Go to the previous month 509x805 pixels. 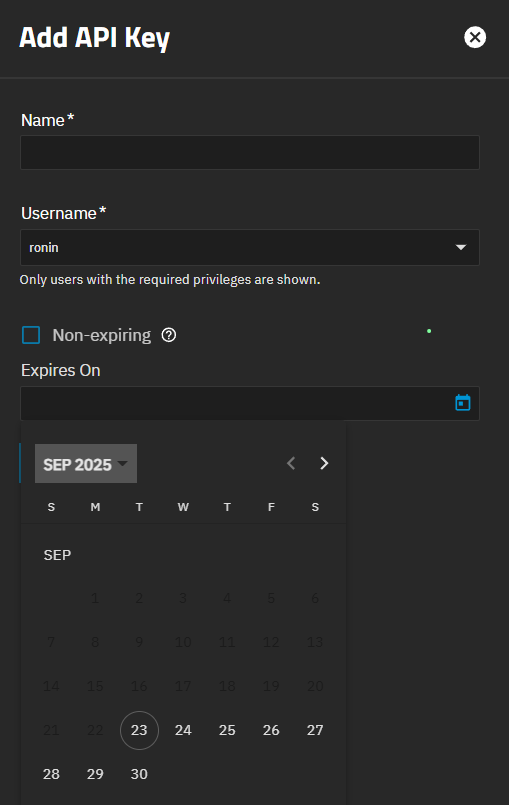pyautogui.click(x=291, y=463)
